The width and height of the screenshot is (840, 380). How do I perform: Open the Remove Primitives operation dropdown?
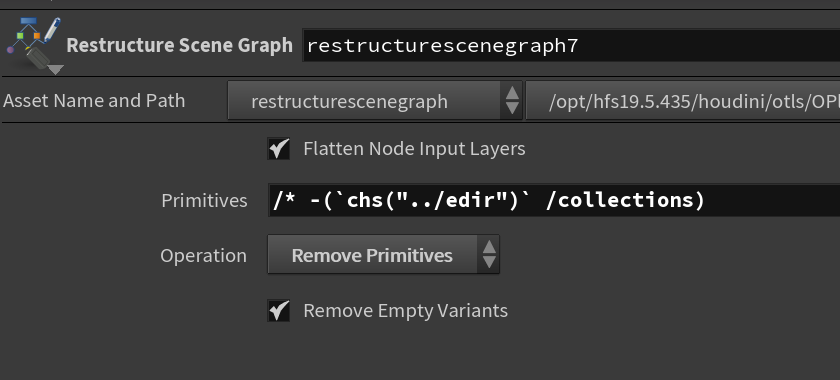384,255
